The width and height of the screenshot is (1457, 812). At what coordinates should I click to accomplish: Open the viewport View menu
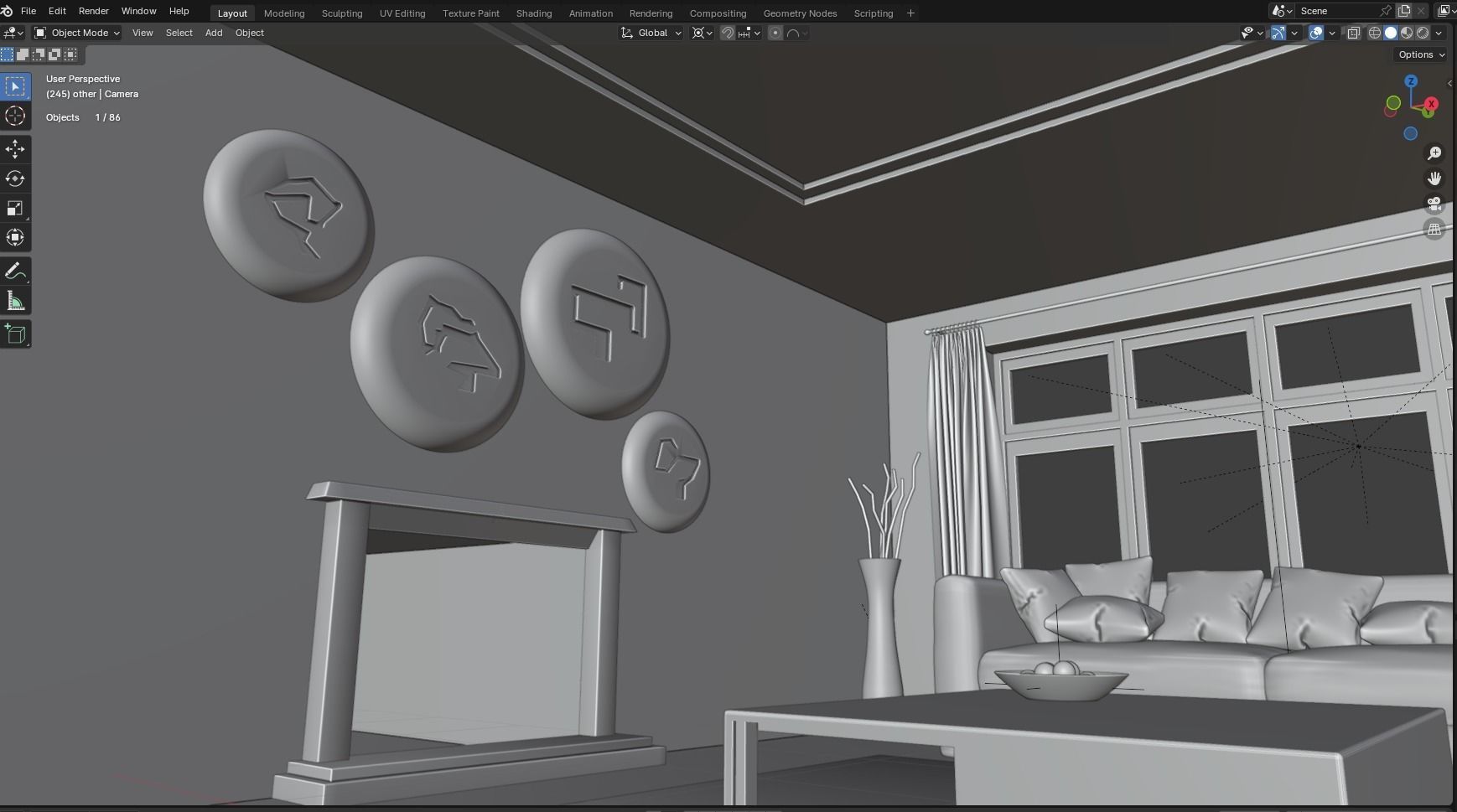[143, 33]
